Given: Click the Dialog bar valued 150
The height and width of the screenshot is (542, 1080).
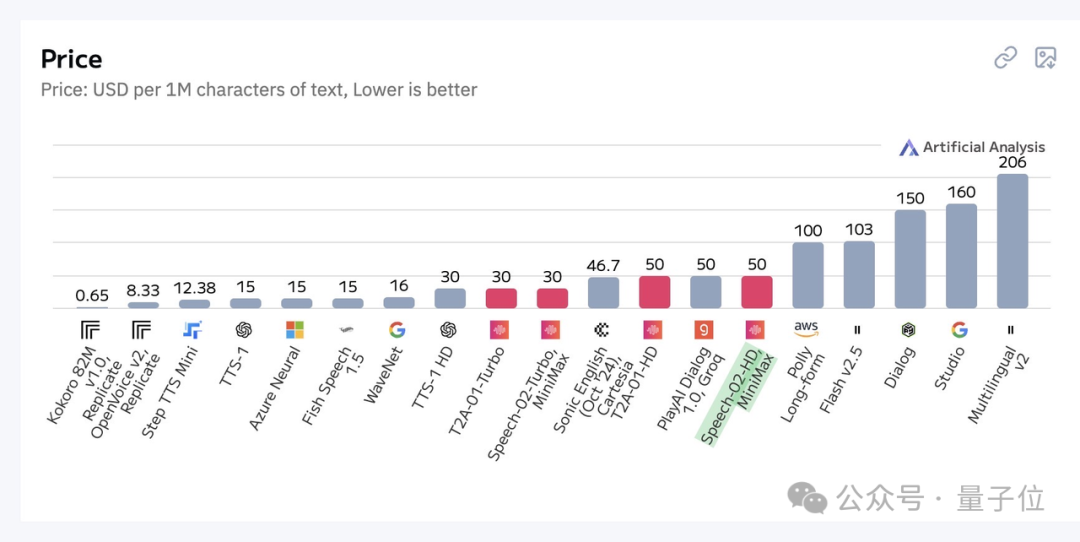Looking at the screenshot, I should 910,259.
